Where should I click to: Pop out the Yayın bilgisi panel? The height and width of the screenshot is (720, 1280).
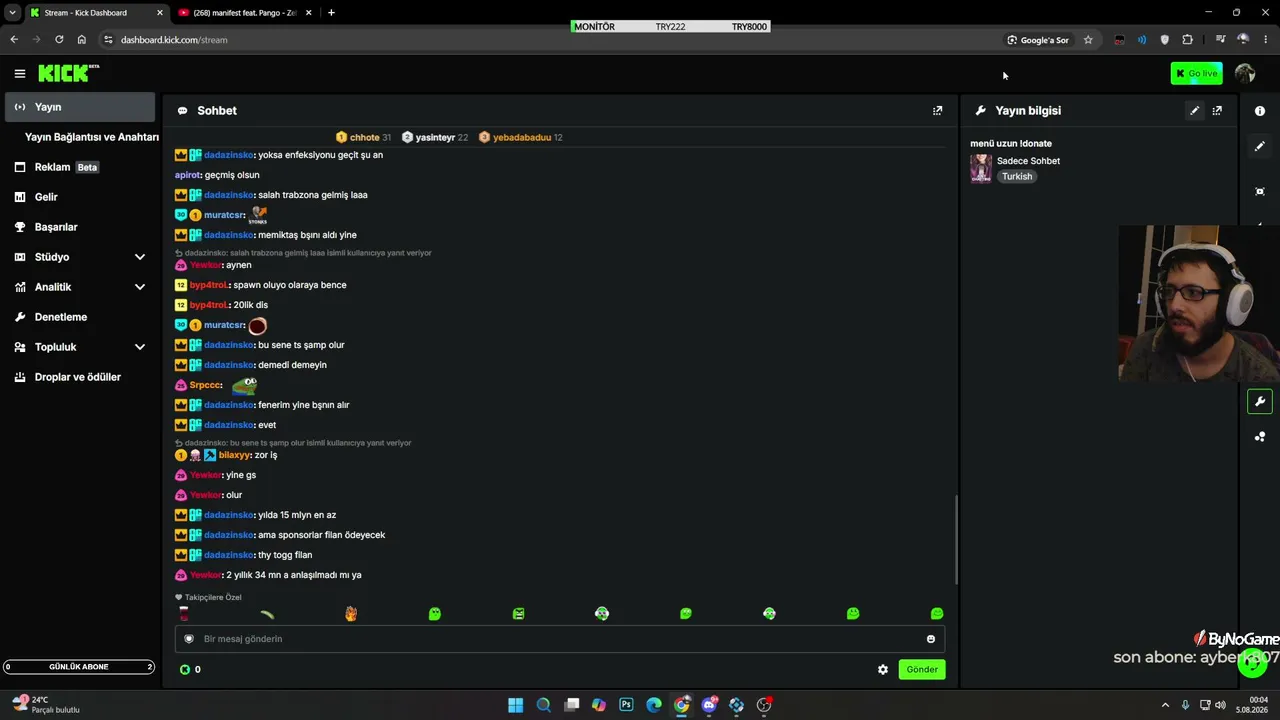click(1217, 111)
